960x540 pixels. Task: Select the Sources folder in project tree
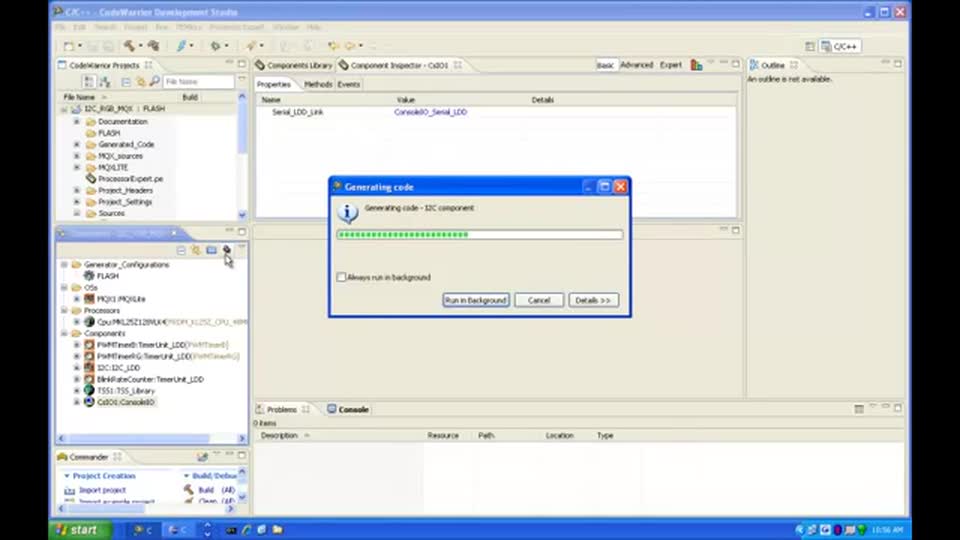[x=111, y=213]
